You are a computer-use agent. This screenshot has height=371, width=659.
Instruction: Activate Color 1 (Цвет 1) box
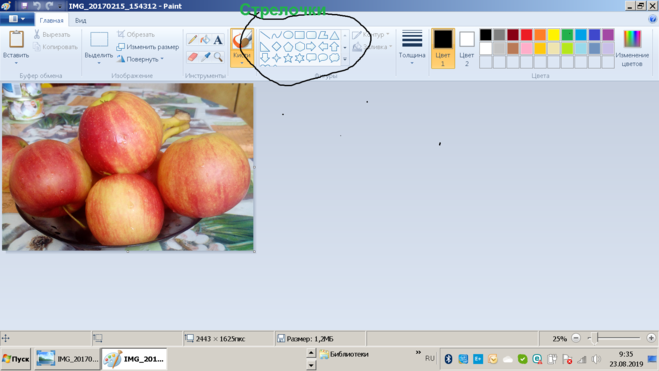point(443,48)
